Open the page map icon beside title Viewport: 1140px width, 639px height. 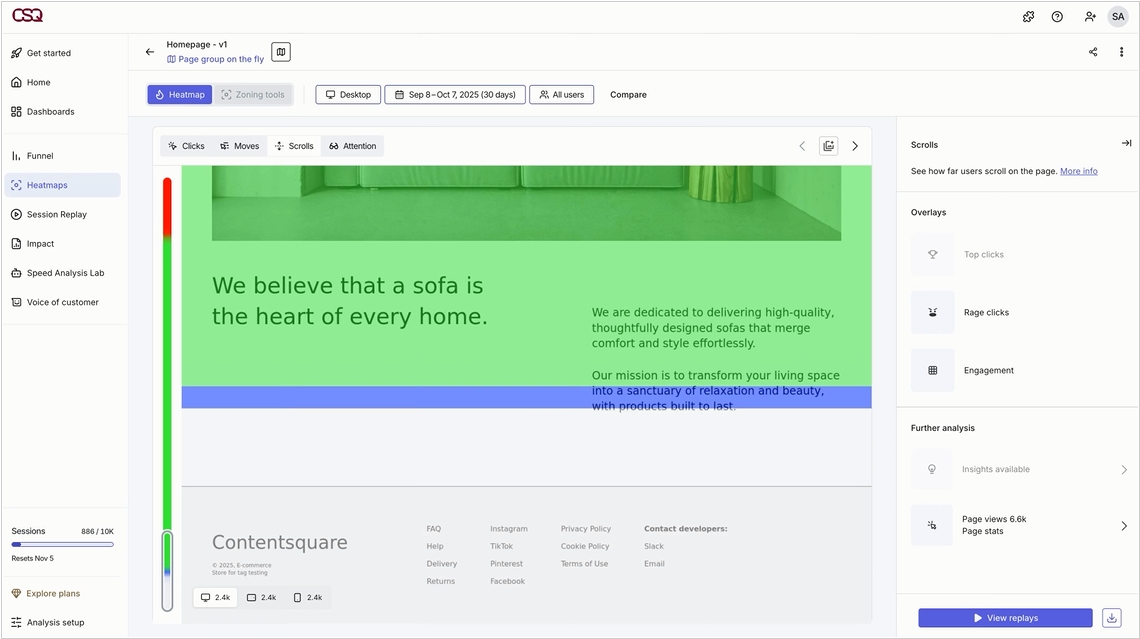click(x=281, y=52)
